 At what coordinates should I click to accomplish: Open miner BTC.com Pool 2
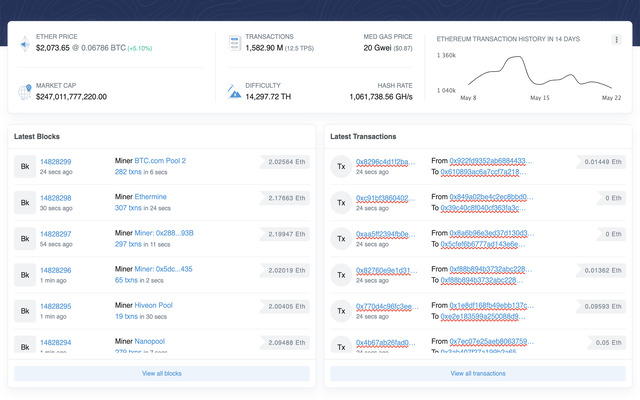pyautogui.click(x=160, y=161)
